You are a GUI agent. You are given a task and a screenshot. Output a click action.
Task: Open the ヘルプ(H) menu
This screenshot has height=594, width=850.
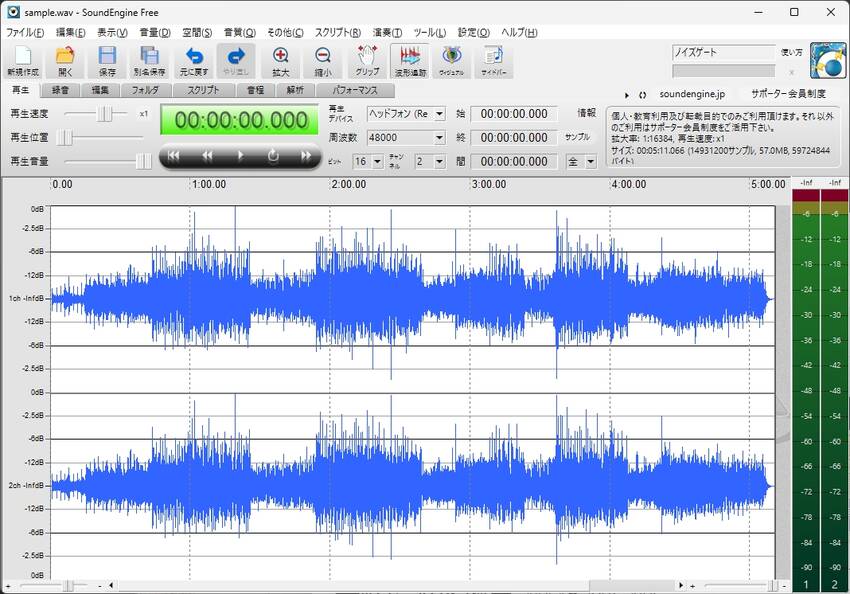519,33
